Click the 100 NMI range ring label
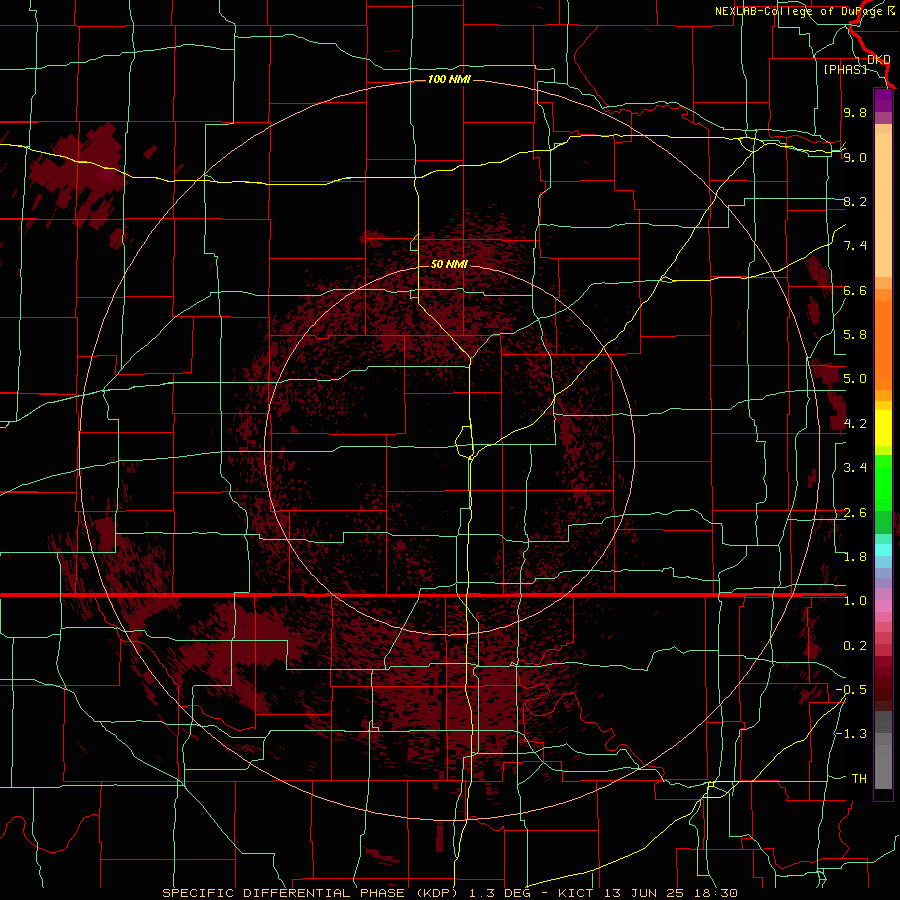Screen dimensions: 900x900 [x=449, y=79]
